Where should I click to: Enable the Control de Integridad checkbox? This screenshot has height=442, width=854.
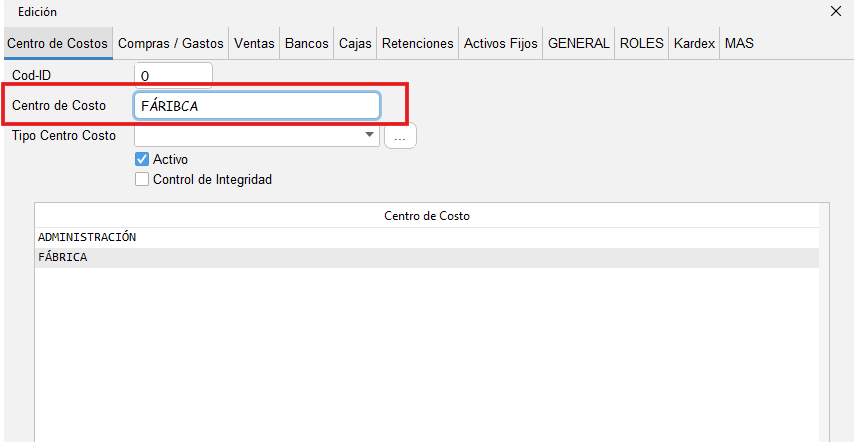click(142, 180)
